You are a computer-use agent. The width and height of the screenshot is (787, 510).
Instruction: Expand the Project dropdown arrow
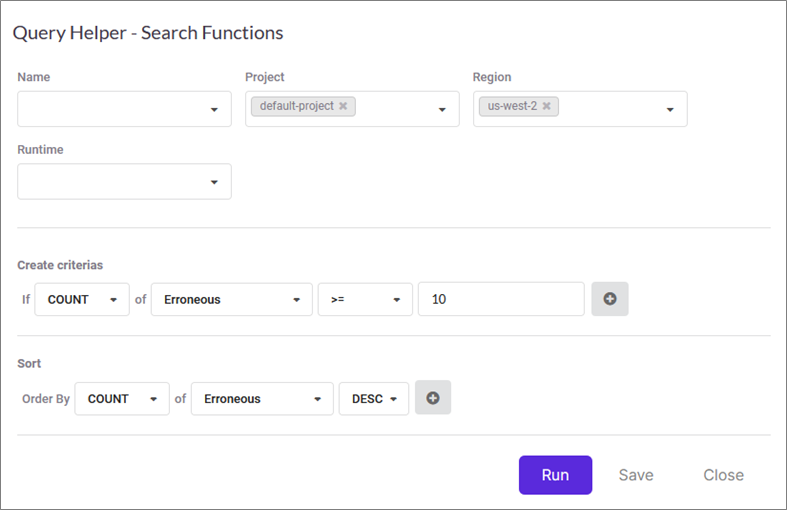click(x=442, y=110)
